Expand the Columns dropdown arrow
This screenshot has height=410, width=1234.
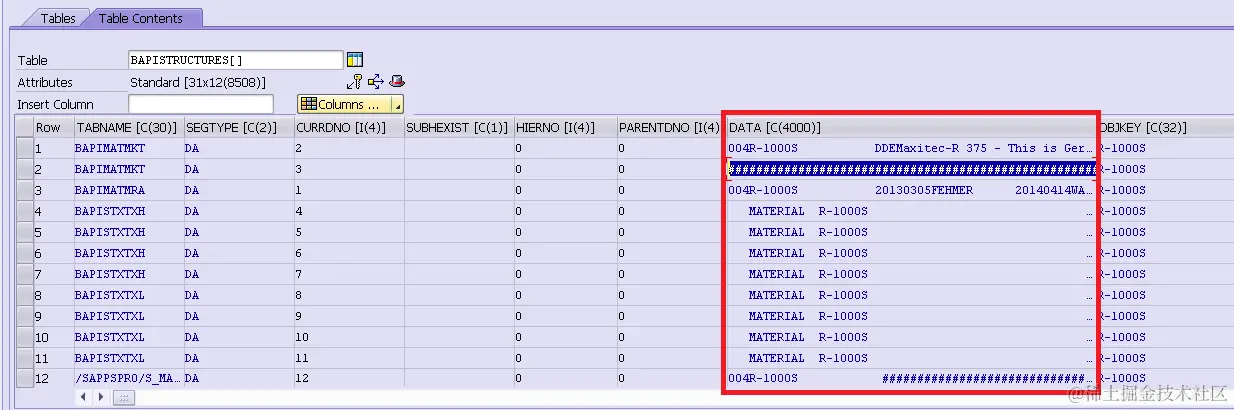tap(397, 104)
